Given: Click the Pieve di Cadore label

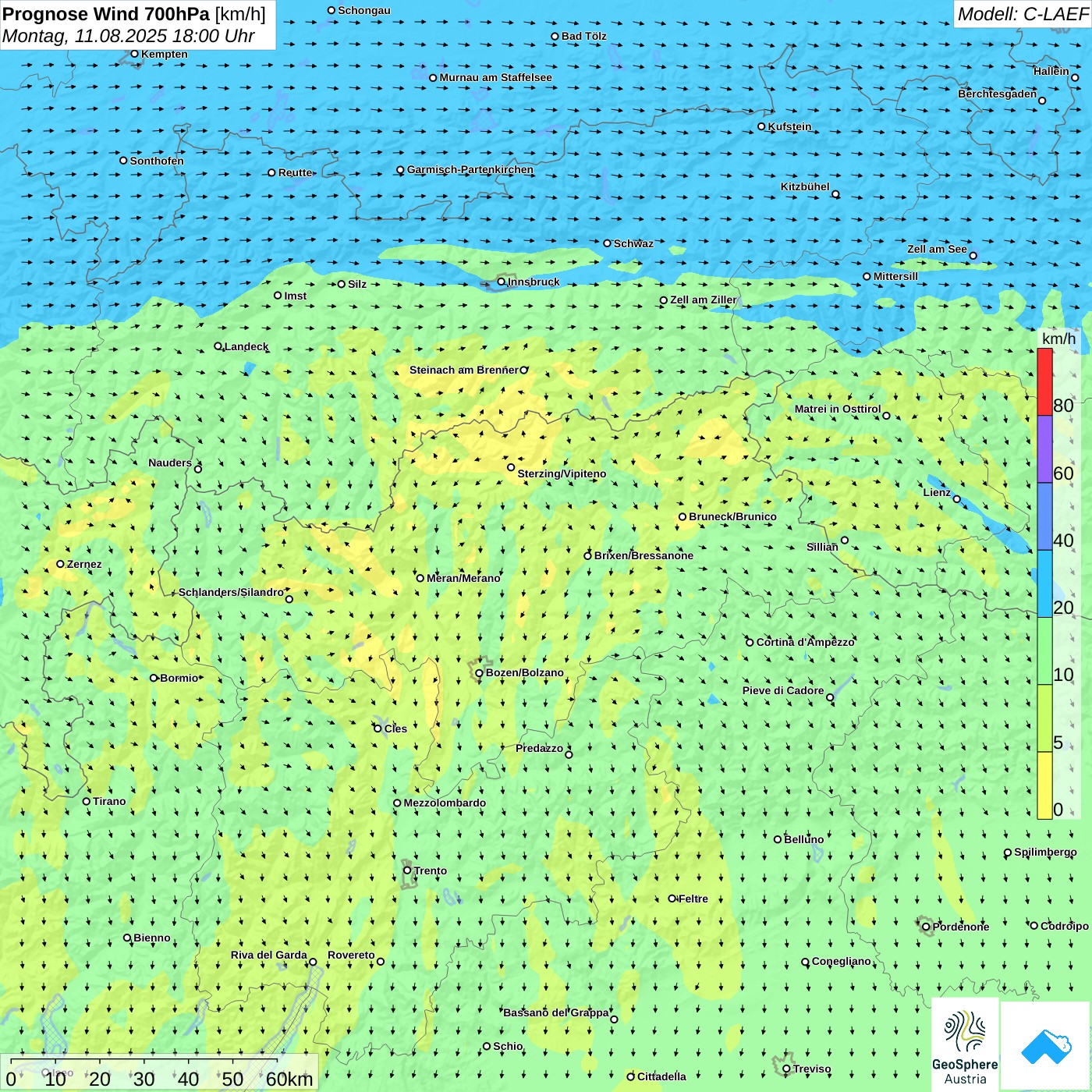Looking at the screenshot, I should point(783,690).
